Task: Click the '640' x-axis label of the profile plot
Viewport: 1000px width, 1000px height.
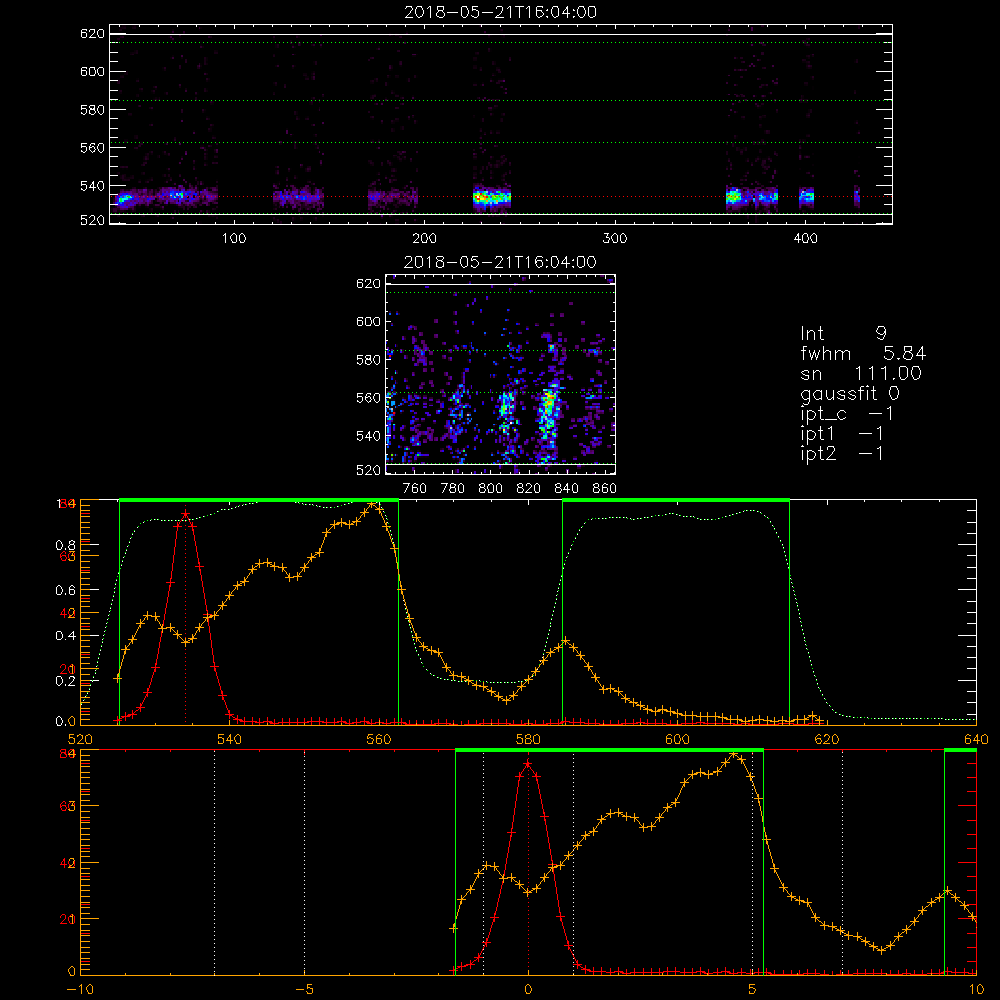Action: coord(976,739)
